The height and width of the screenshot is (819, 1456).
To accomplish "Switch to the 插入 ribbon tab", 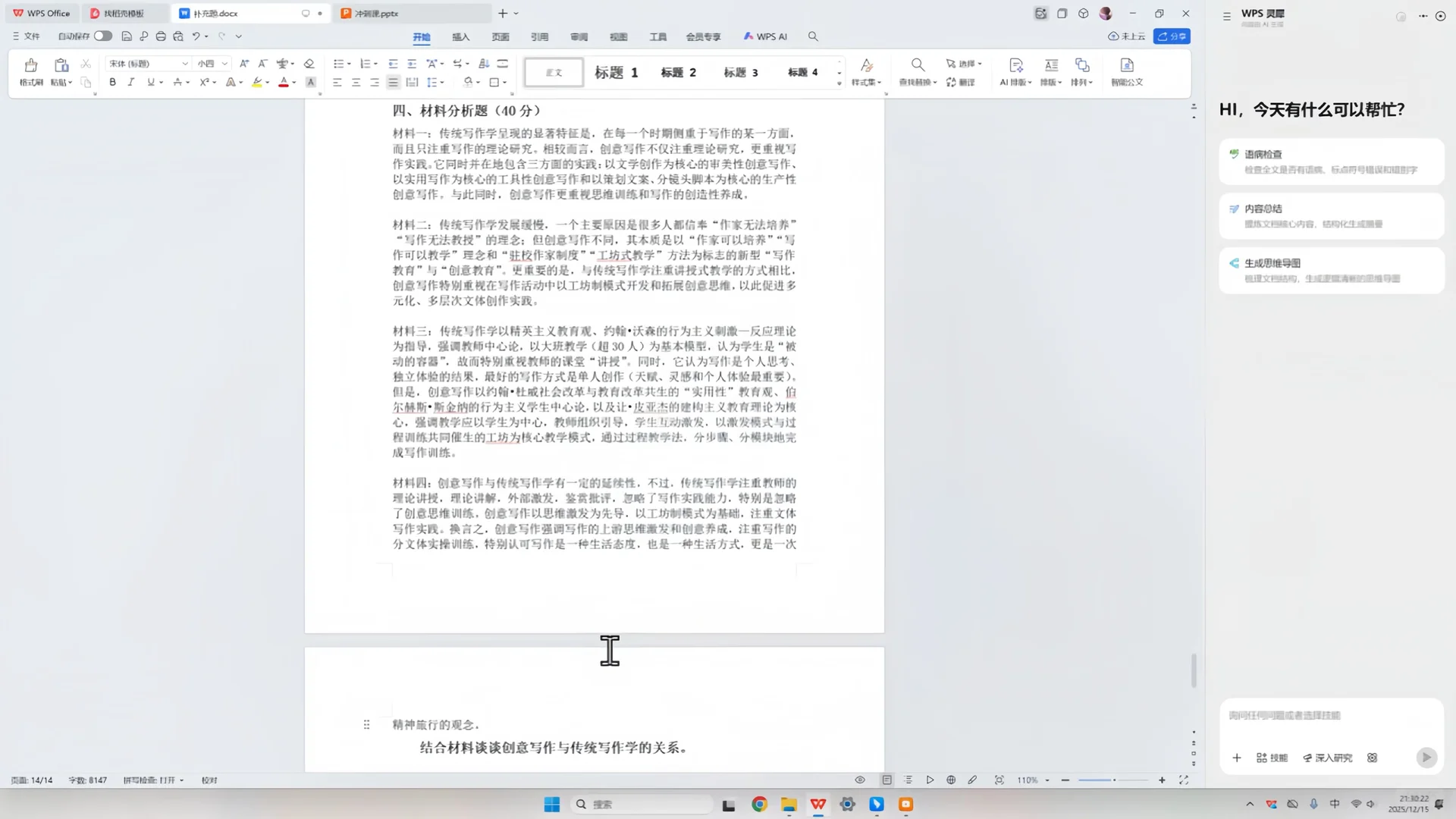I will point(460,36).
